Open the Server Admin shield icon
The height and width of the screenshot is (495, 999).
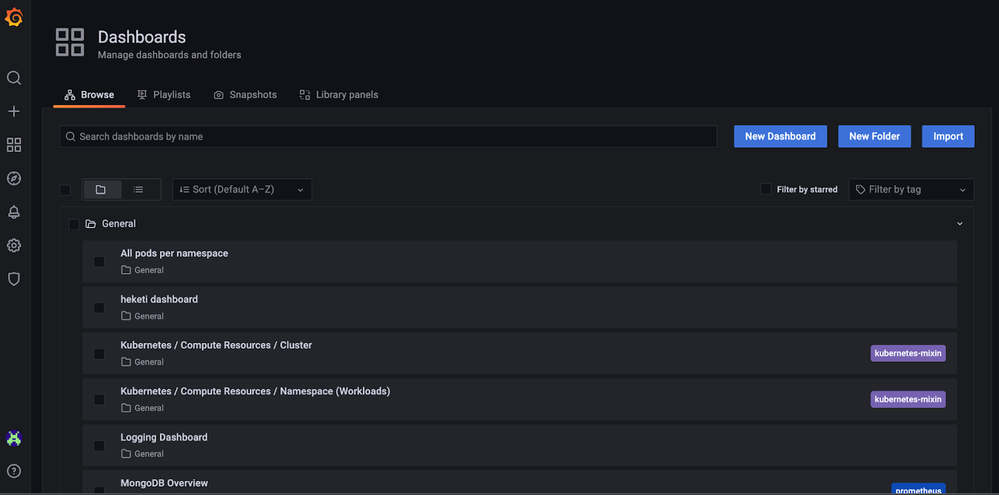[x=14, y=279]
